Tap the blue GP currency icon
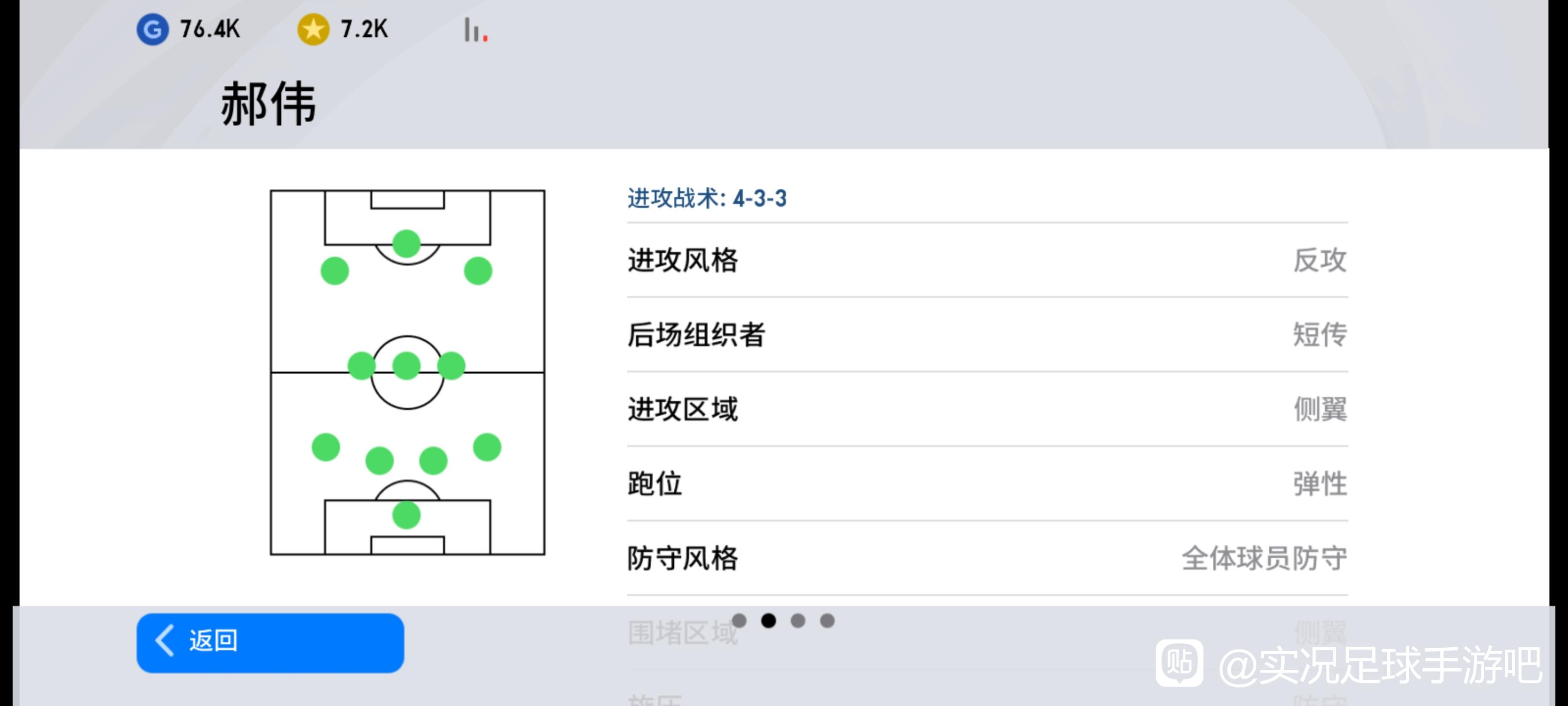This screenshot has width=1568, height=706. (x=152, y=29)
